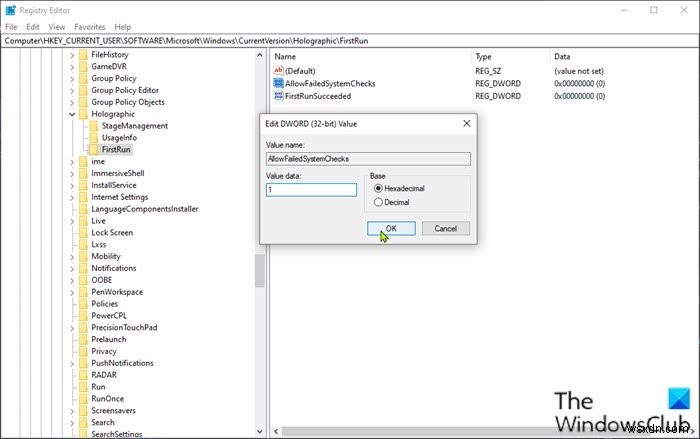The image size is (700, 439).
Task: Select the Search folder icon
Action: click(x=83, y=422)
